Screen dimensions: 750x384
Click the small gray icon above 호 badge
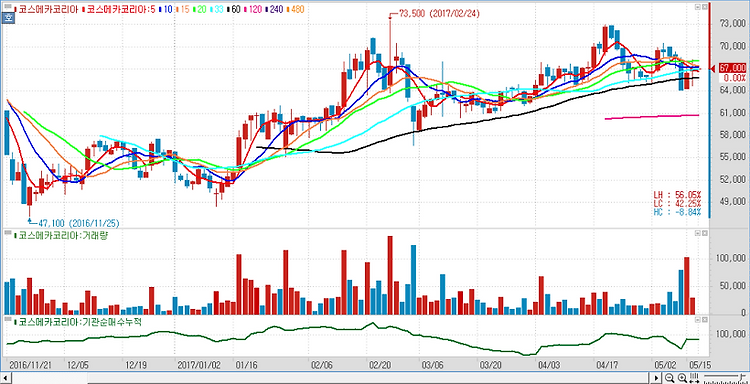[8, 6]
